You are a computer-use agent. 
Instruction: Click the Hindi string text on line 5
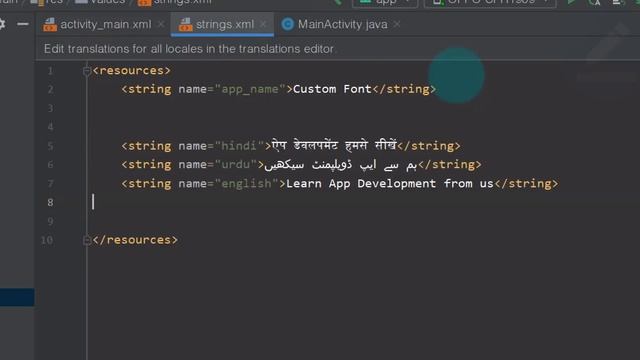(x=334, y=145)
